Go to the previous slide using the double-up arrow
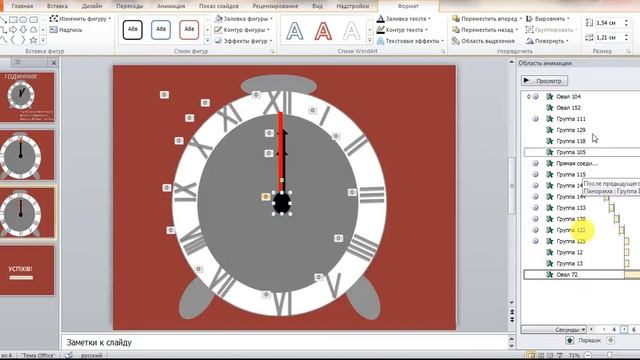Viewport: 640px width, 360px height. pyautogui.click(x=512, y=312)
